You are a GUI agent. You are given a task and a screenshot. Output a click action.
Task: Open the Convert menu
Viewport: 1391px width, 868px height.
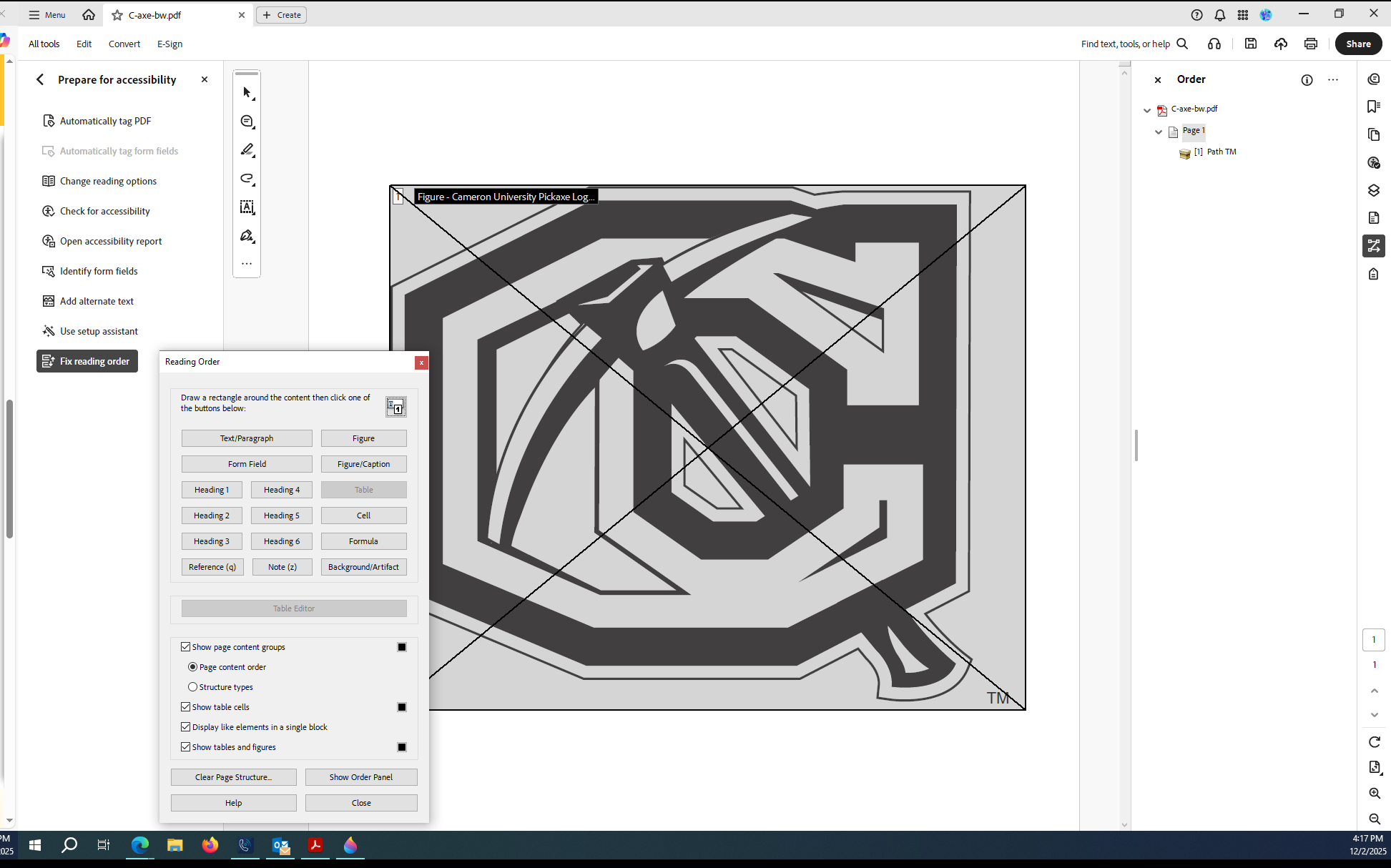point(124,44)
